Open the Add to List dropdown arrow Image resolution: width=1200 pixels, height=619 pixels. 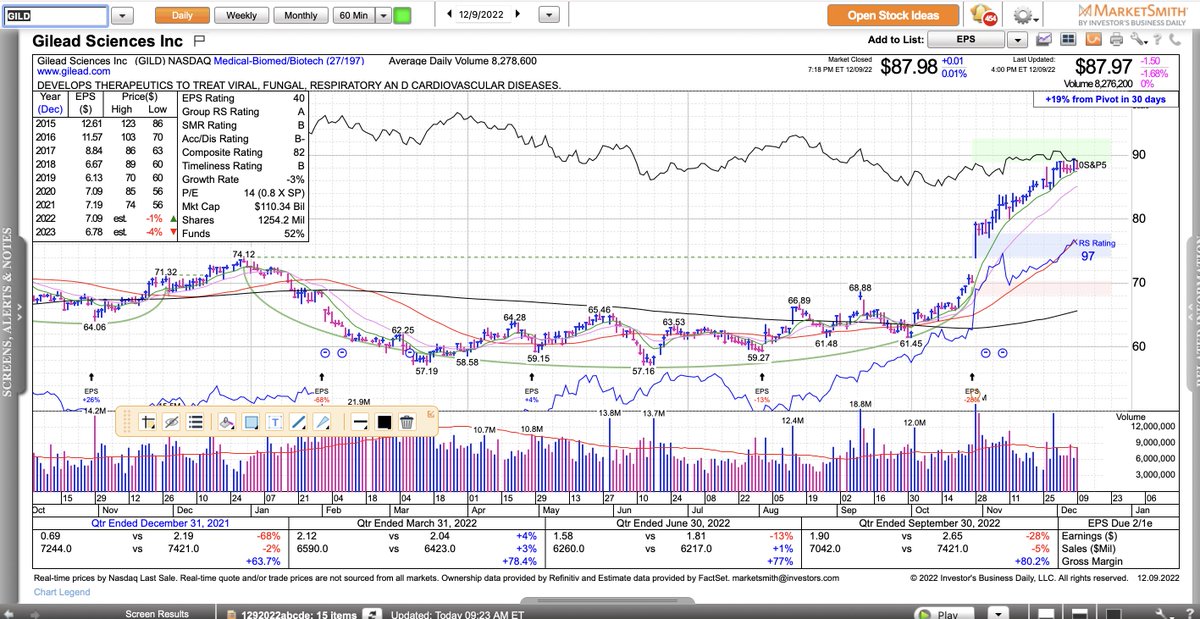(x=1018, y=40)
